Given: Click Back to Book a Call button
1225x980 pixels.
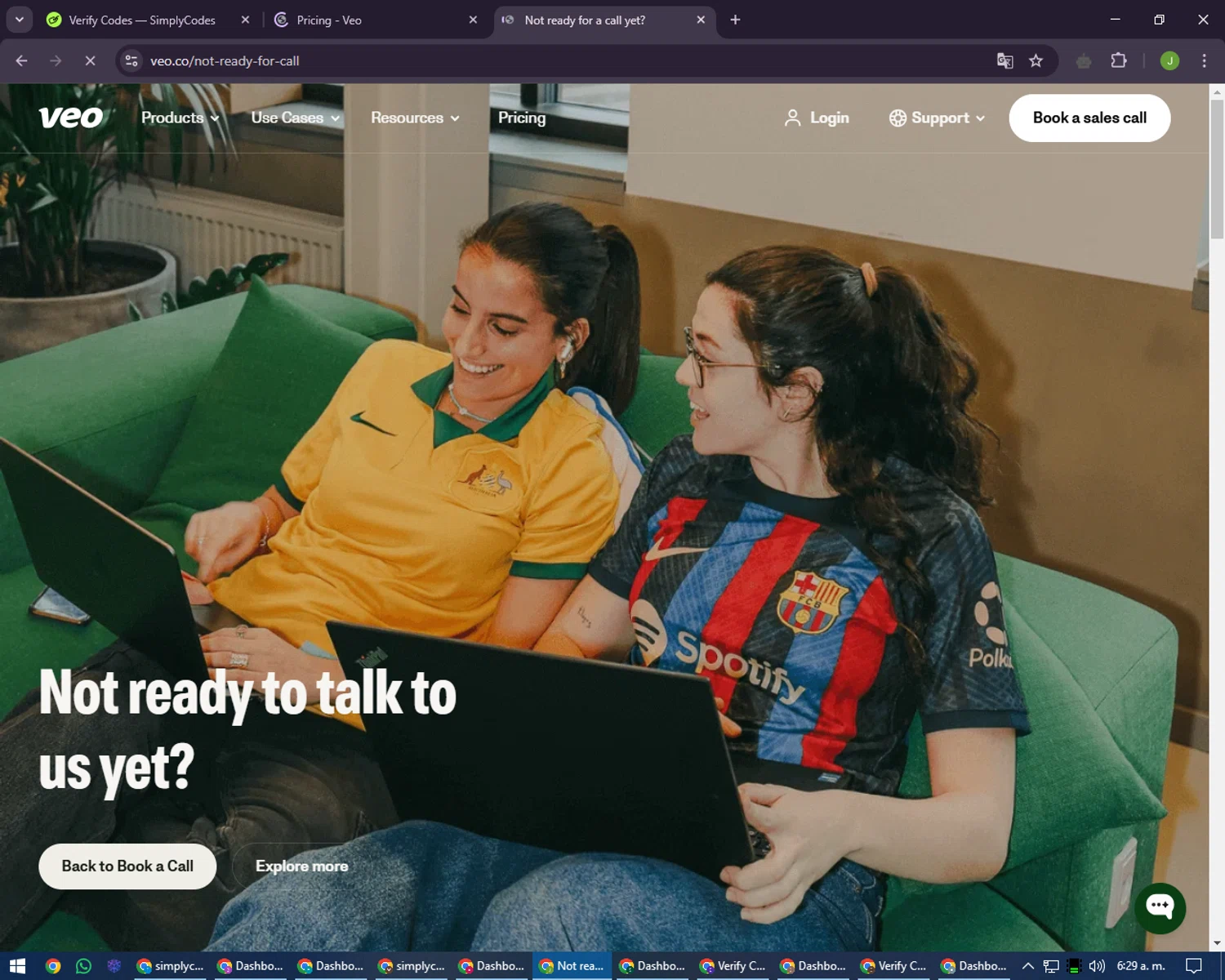Looking at the screenshot, I should point(127,866).
